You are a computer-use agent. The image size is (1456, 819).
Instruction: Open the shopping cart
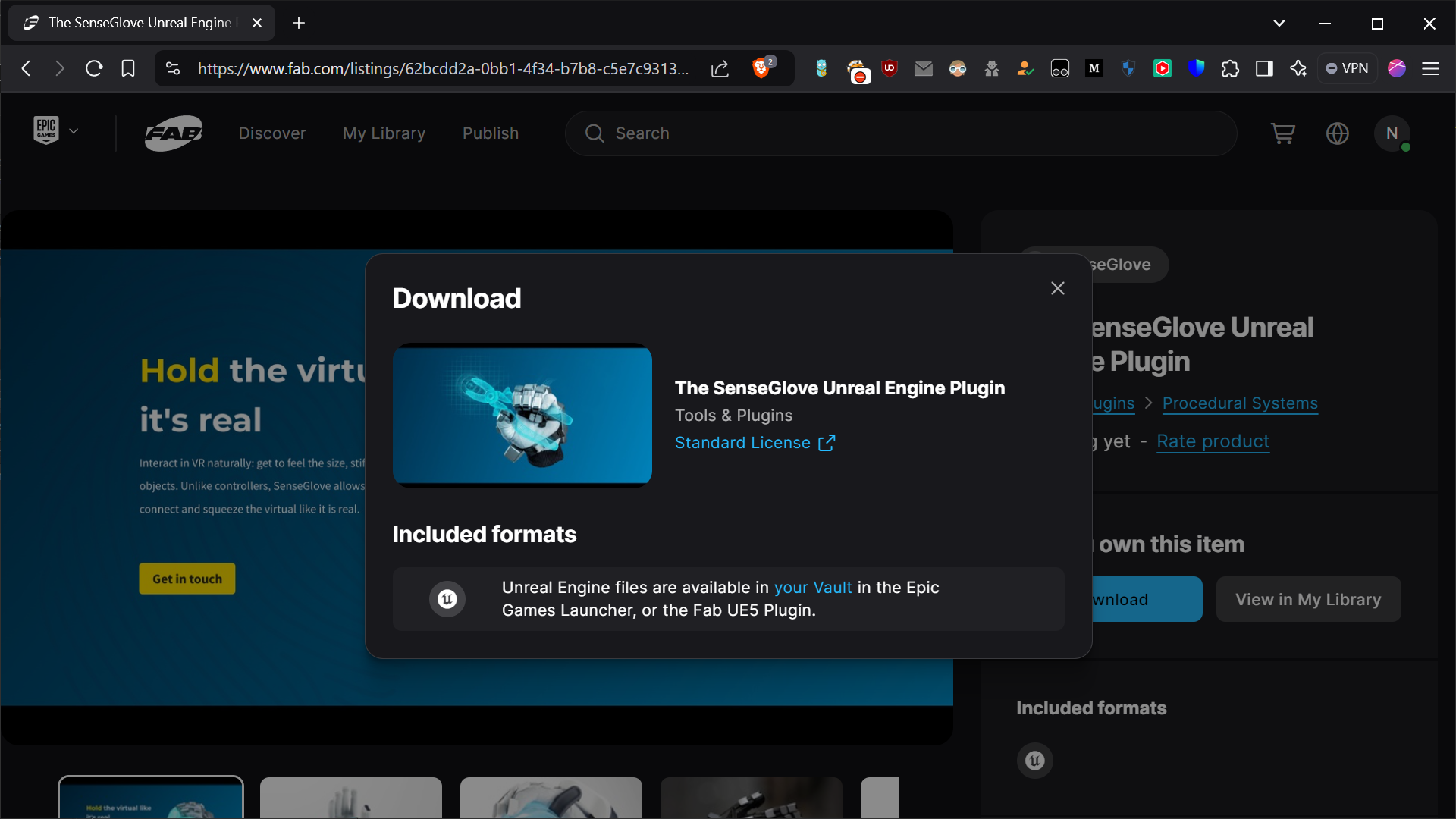click(1284, 133)
